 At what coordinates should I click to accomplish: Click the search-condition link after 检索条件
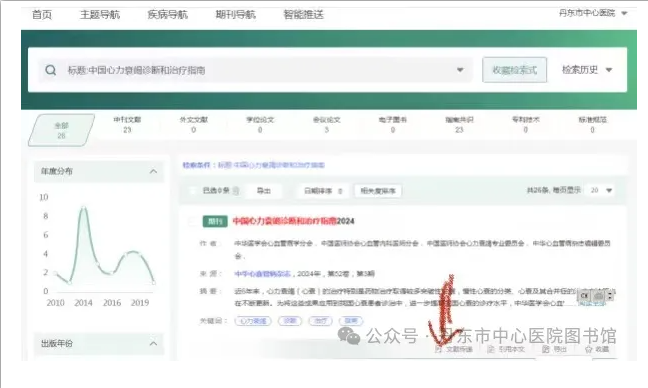[x=271, y=165]
